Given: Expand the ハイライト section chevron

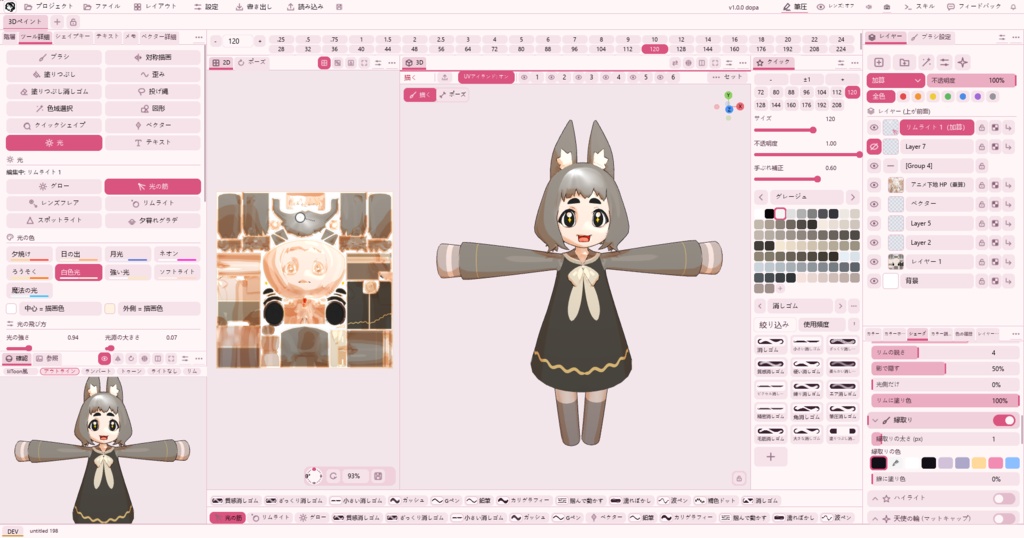Looking at the screenshot, I should [875, 498].
